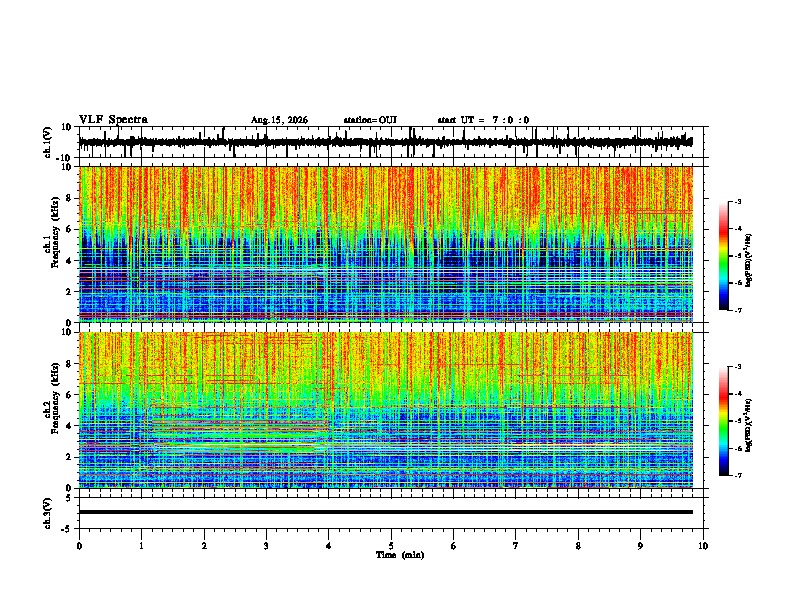This screenshot has width=792, height=612.
Task: Click the time axis tick label "9"
Action: click(640, 546)
